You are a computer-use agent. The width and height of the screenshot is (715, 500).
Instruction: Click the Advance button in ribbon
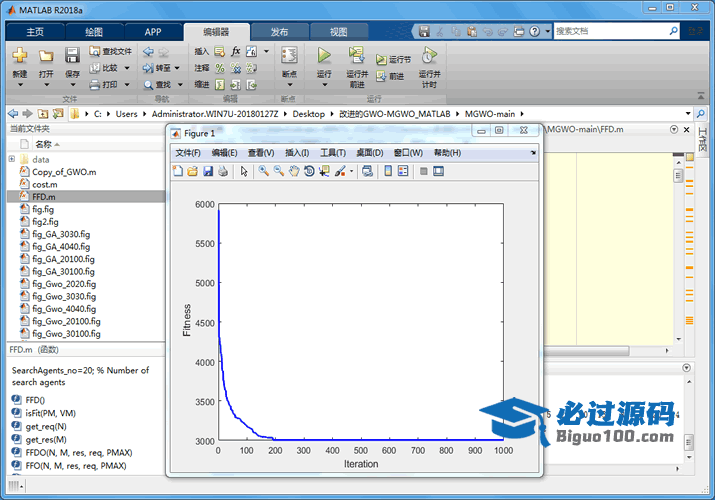(x=390, y=76)
